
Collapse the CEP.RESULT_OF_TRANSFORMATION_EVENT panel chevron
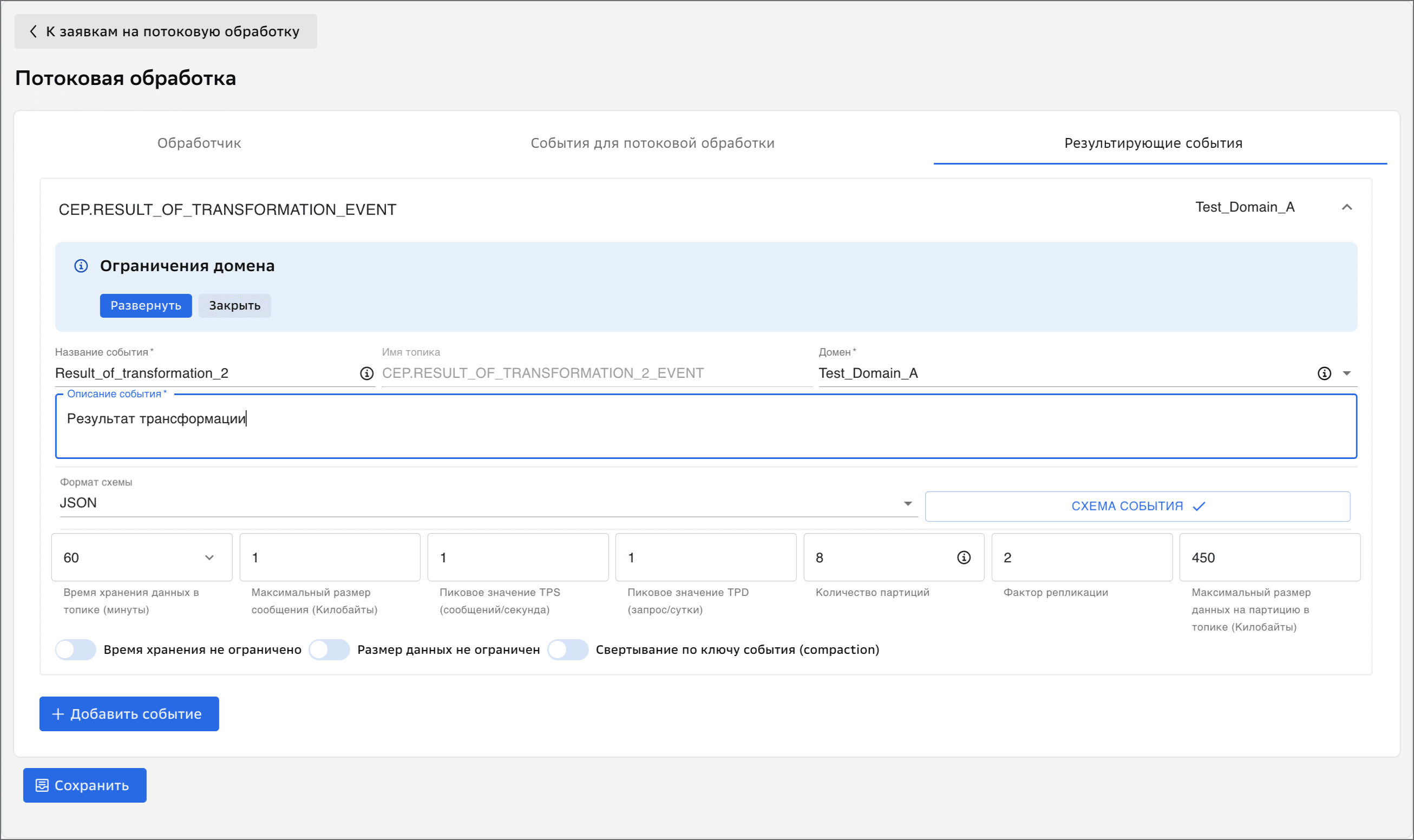[x=1347, y=208]
